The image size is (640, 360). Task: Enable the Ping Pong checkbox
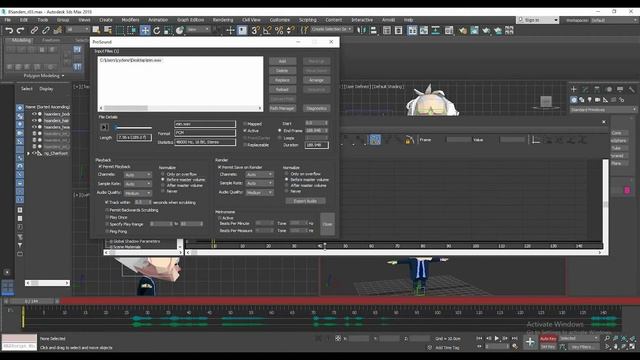click(107, 231)
